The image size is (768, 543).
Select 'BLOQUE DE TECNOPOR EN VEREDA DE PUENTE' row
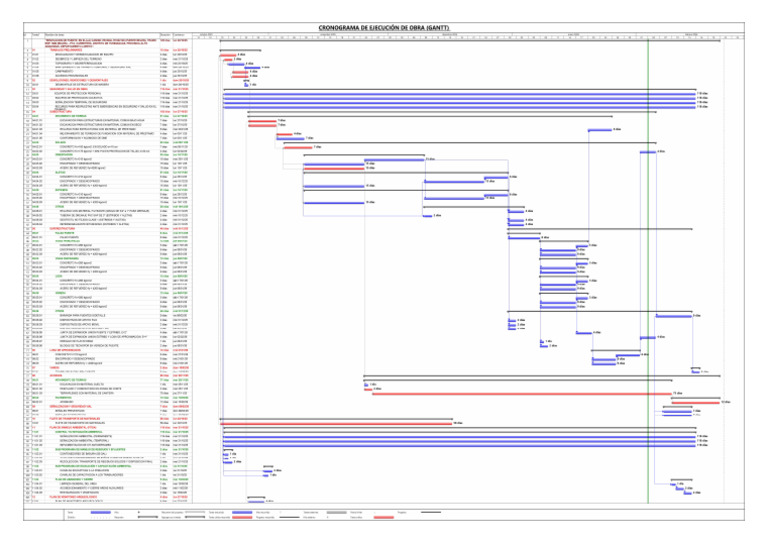click(x=108, y=346)
